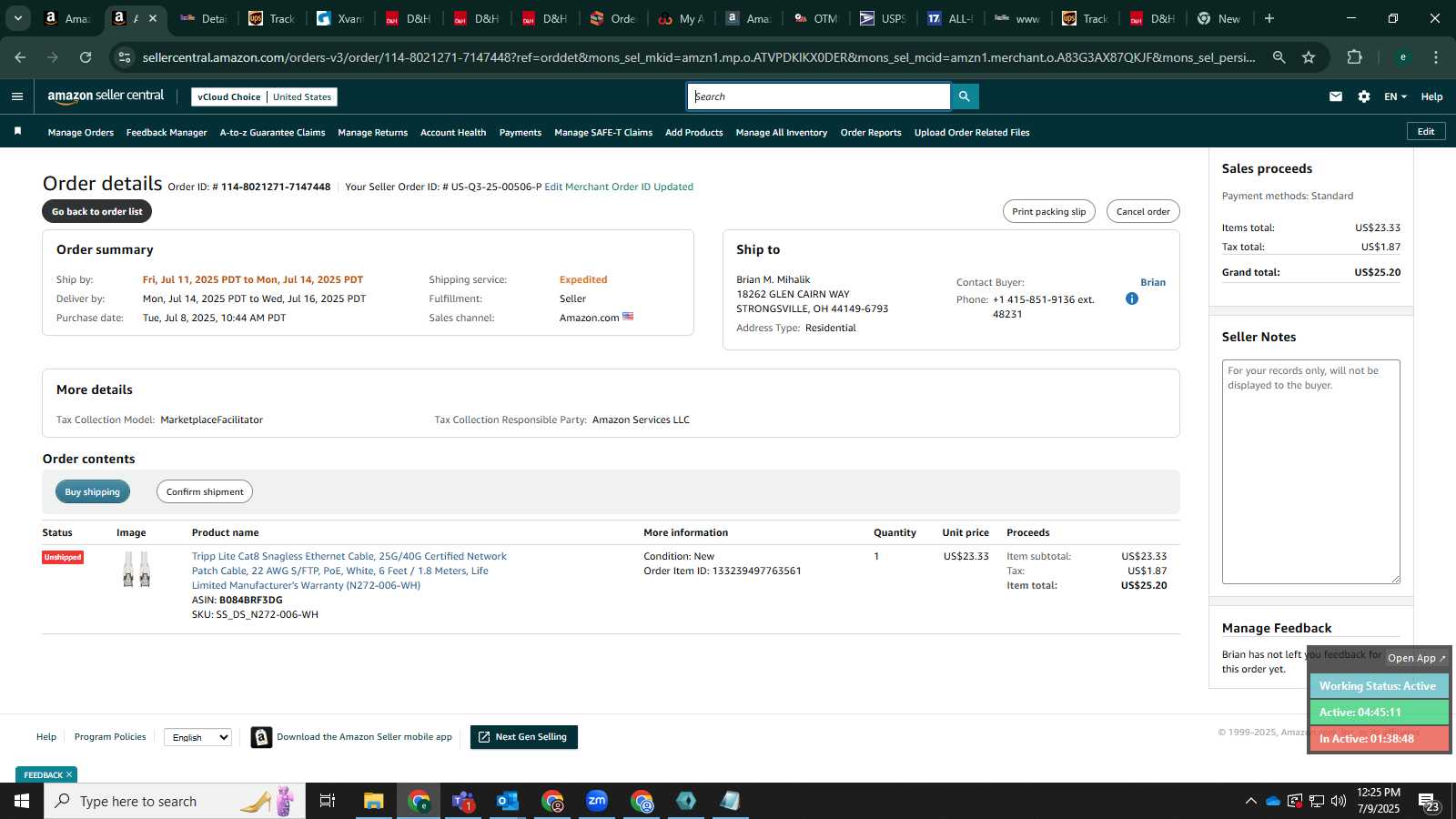Click the Brian contact buyer link
This screenshot has width=1456, height=819.
point(1153,282)
